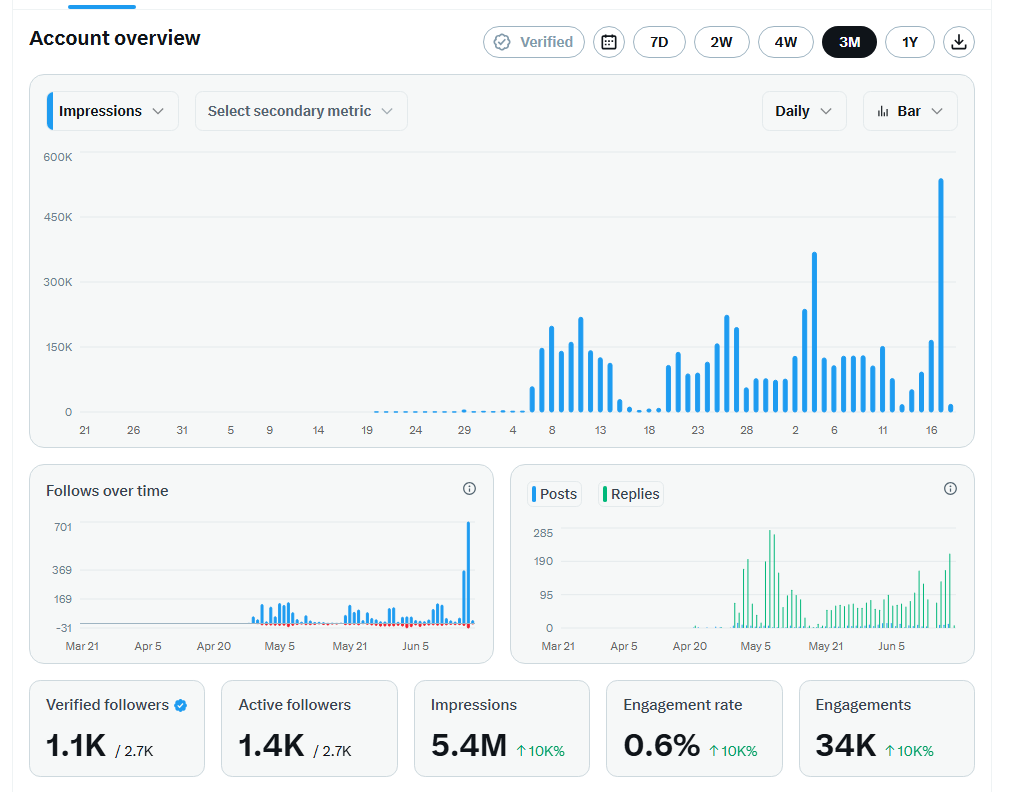Click the Engagement rate card

(x=694, y=728)
